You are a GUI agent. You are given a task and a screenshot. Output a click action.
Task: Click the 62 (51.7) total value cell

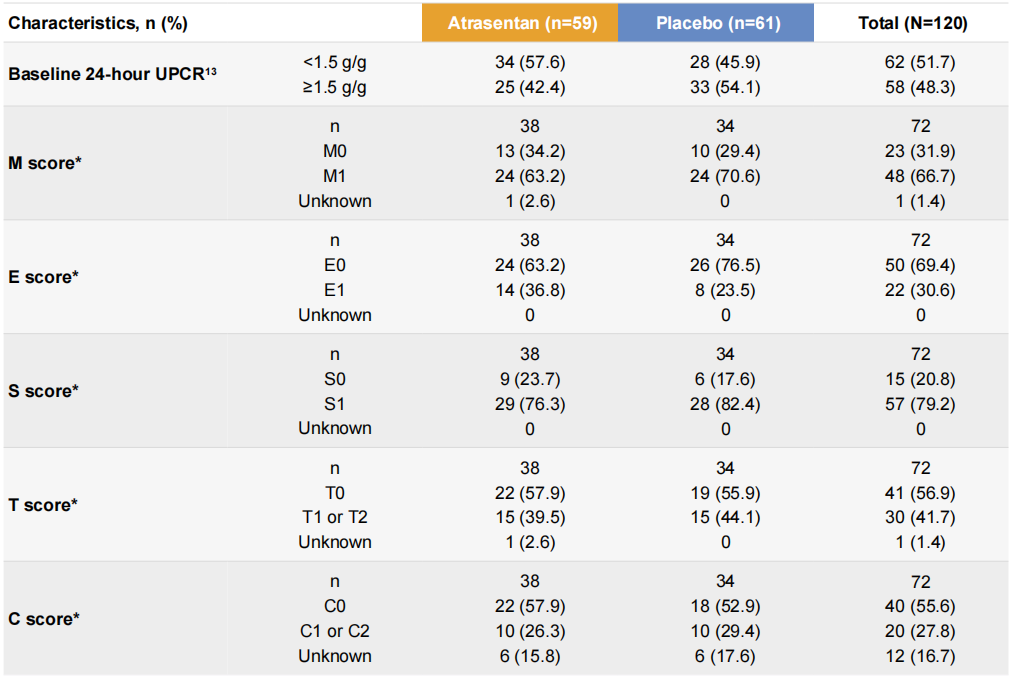(x=921, y=62)
